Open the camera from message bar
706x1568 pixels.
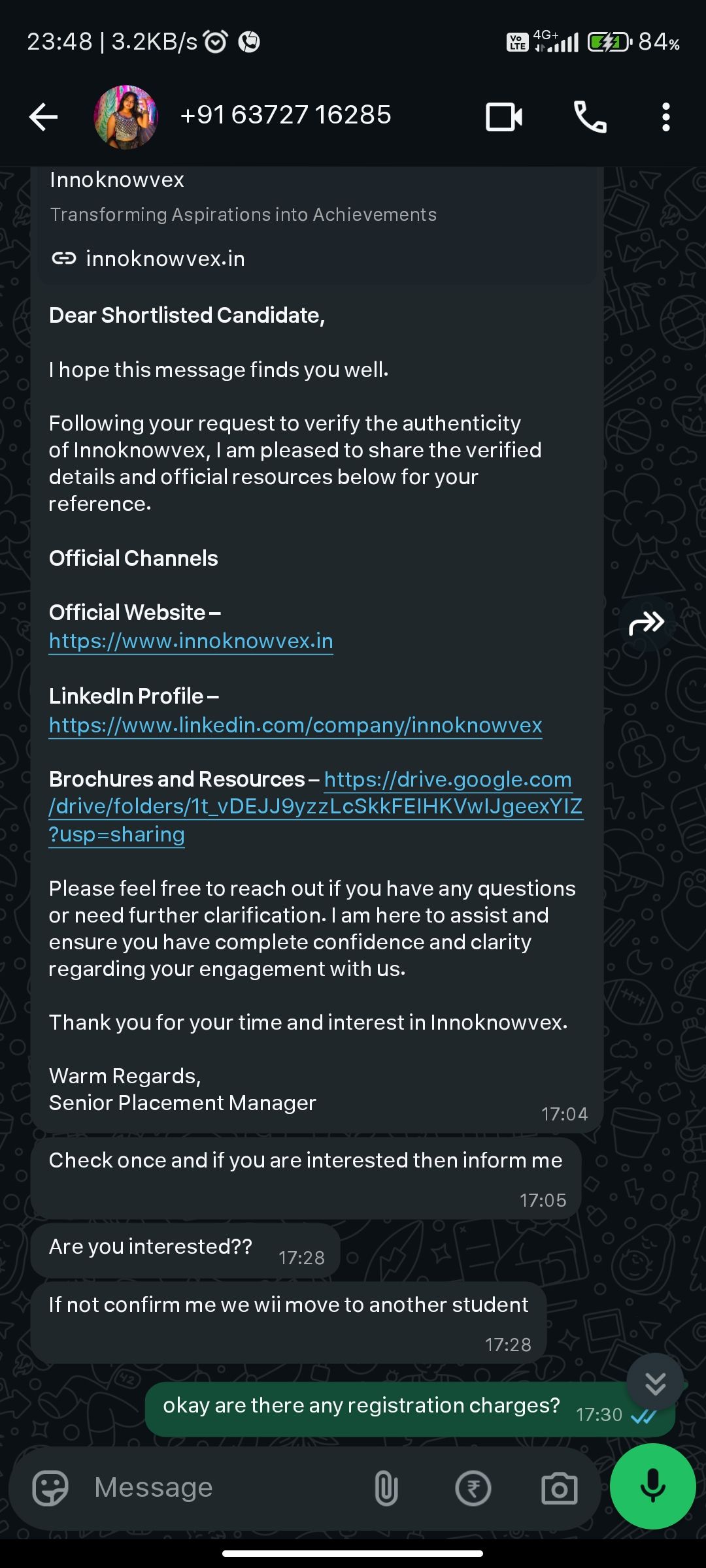click(x=559, y=1488)
